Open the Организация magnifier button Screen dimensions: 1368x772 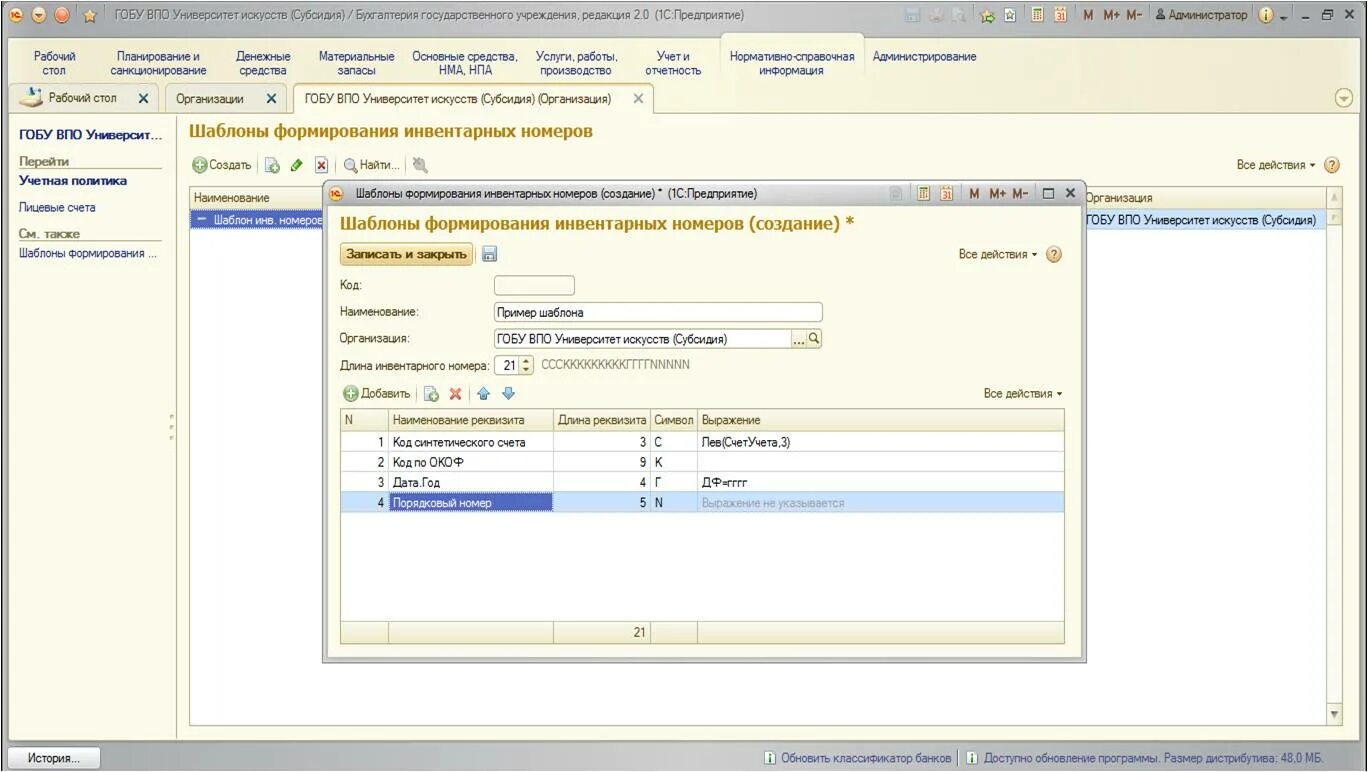[x=814, y=339]
